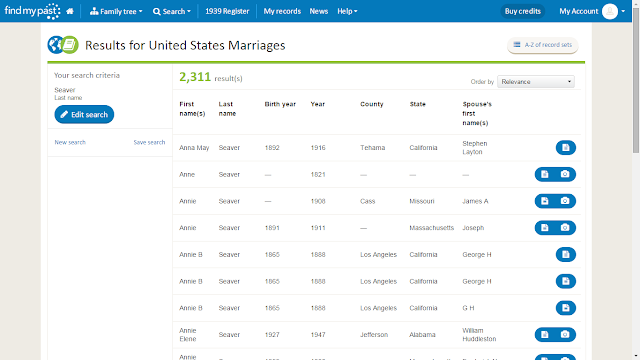Open the My Account menu
The height and width of the screenshot is (360, 640).
(x=578, y=11)
